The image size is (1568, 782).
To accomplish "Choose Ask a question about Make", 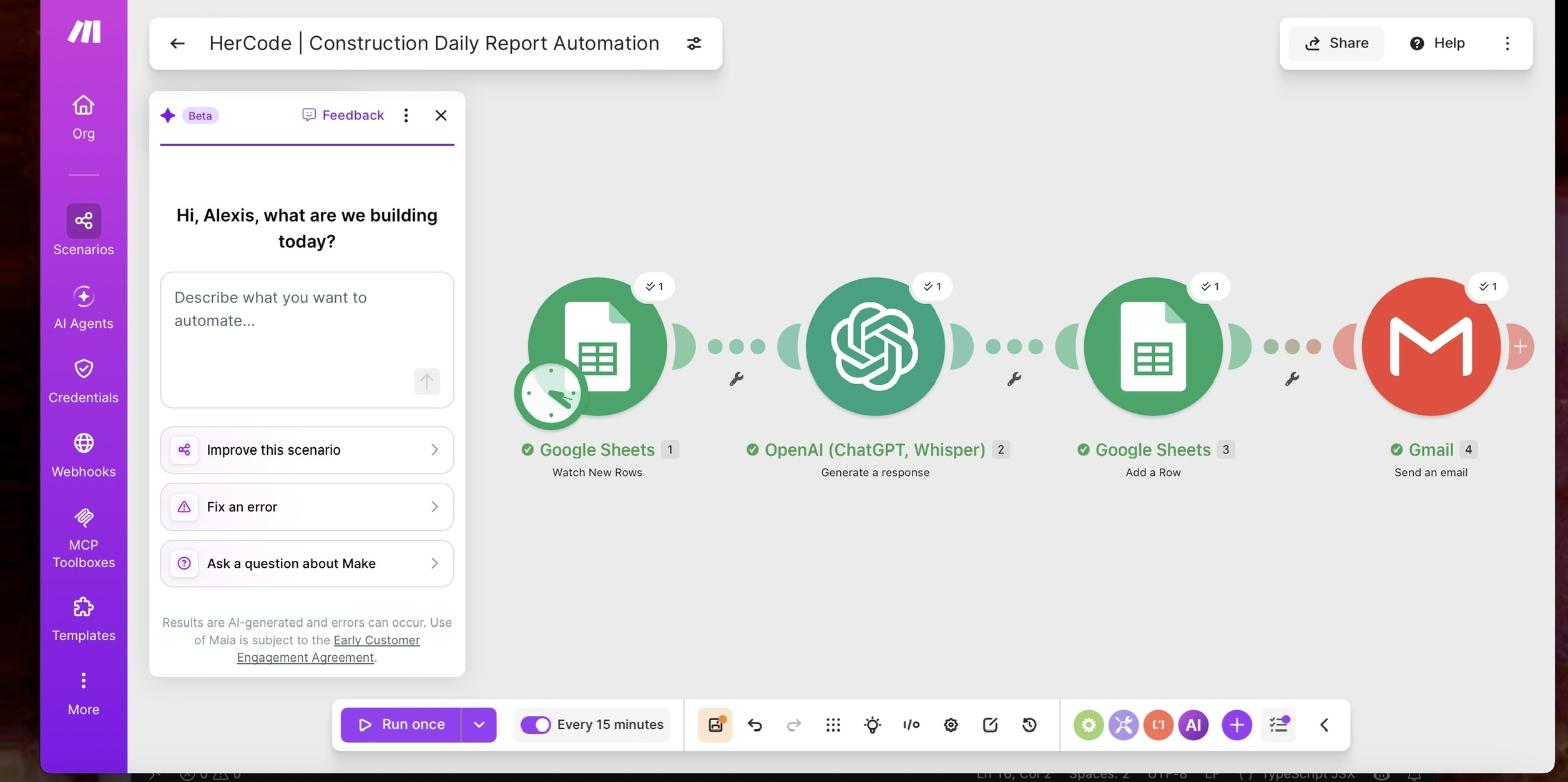I will [x=307, y=563].
